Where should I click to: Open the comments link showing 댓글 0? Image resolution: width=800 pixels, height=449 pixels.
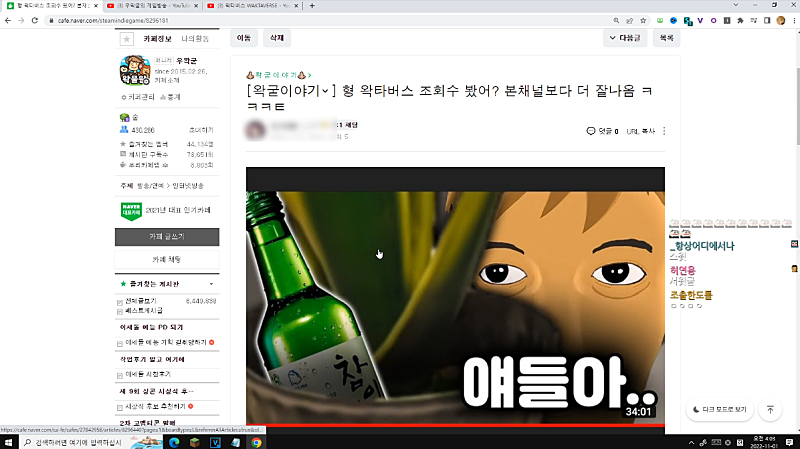click(602, 131)
